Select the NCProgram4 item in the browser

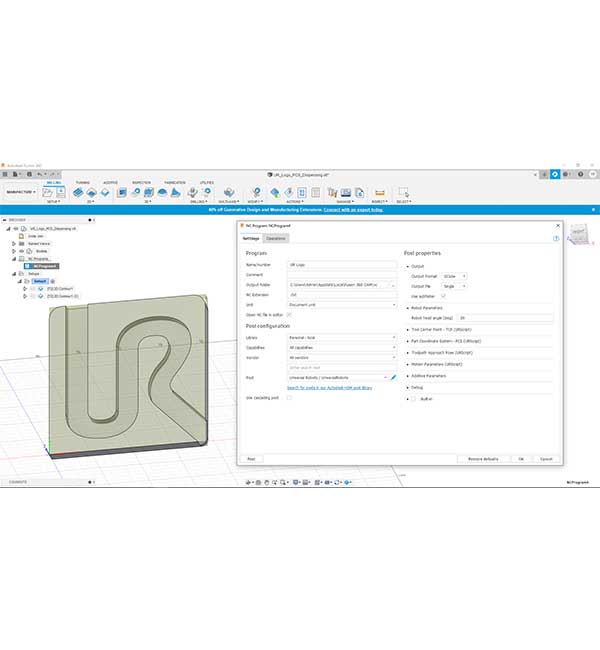[x=41, y=266]
